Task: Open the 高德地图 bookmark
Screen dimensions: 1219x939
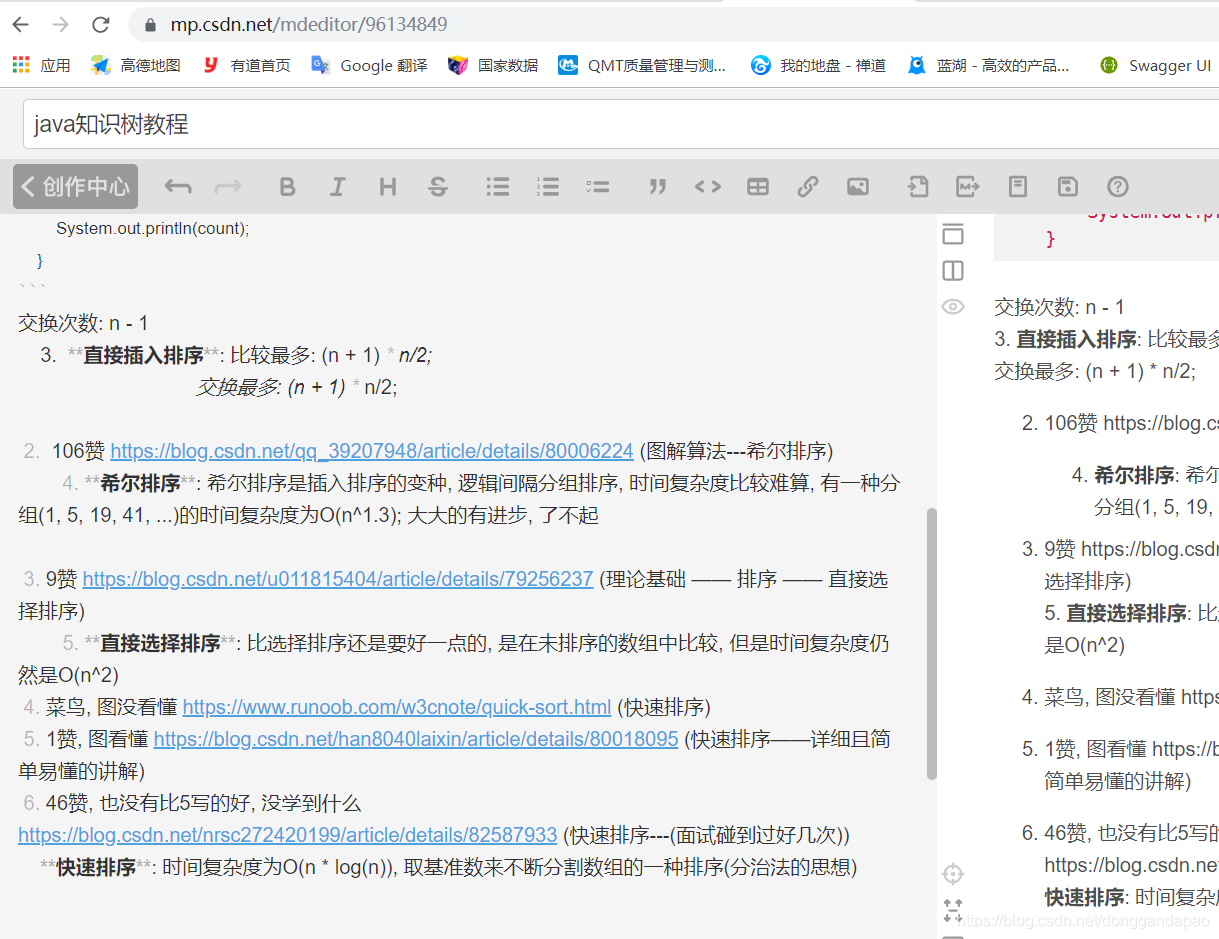Action: pyautogui.click(x=136, y=65)
